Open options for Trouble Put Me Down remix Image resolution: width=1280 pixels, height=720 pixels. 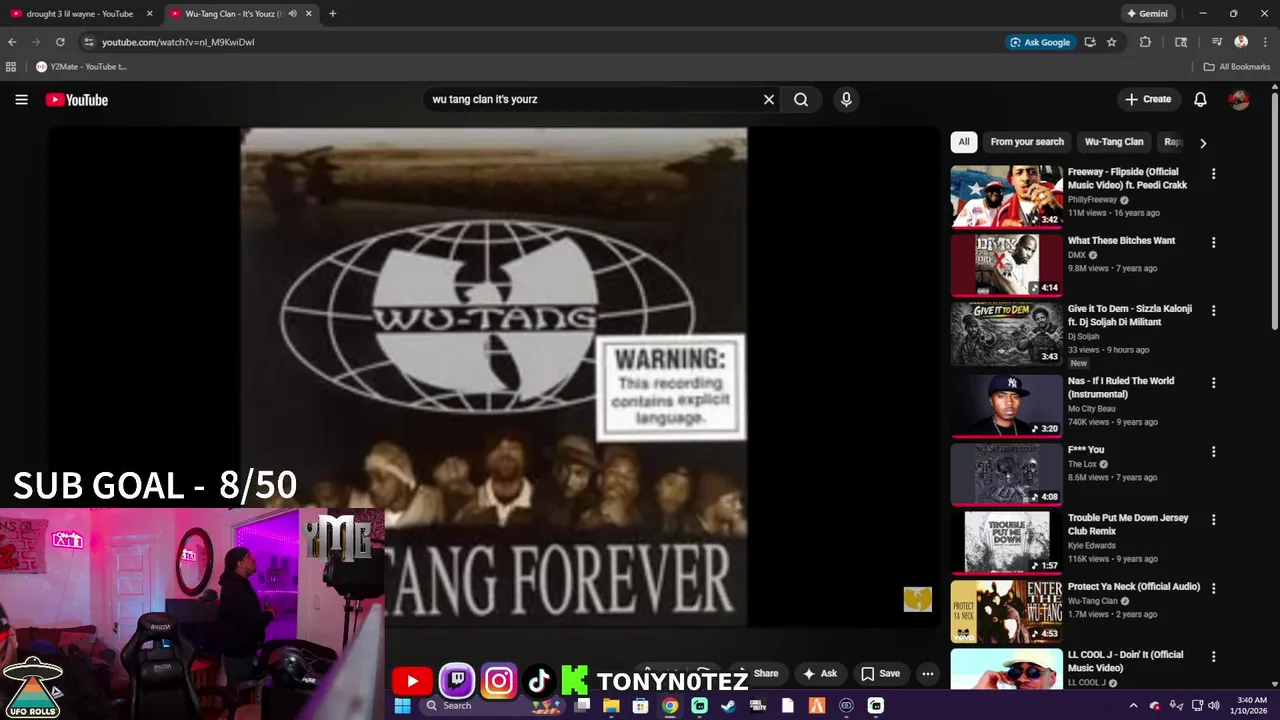(x=1213, y=520)
